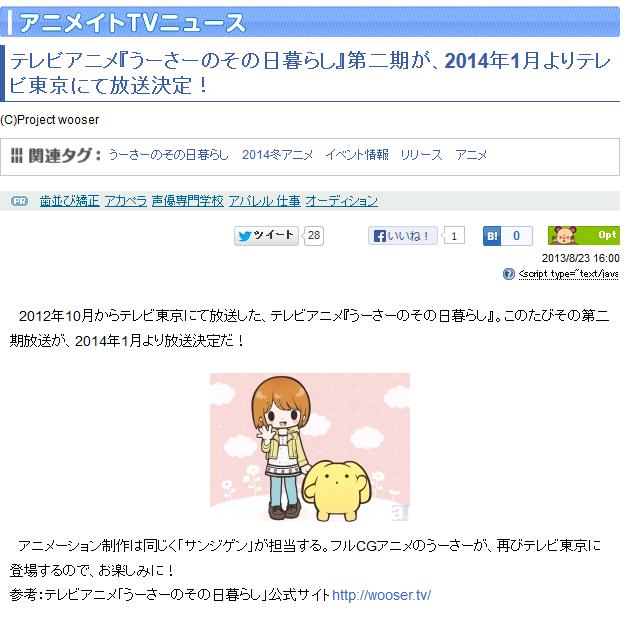The image size is (626, 627).
Task: Visit the http://wooser.tv/ official site link
Action: pos(382,595)
